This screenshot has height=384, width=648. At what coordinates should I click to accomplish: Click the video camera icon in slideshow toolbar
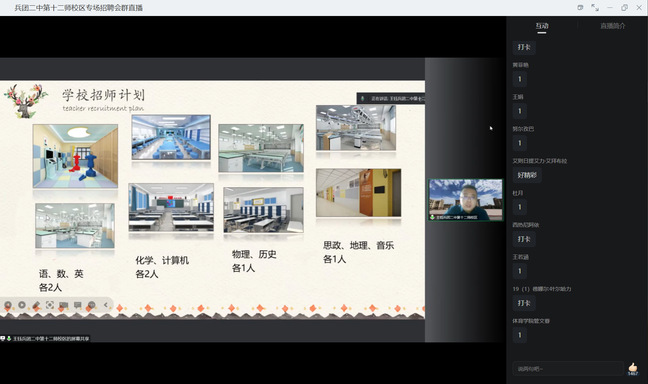(x=64, y=305)
